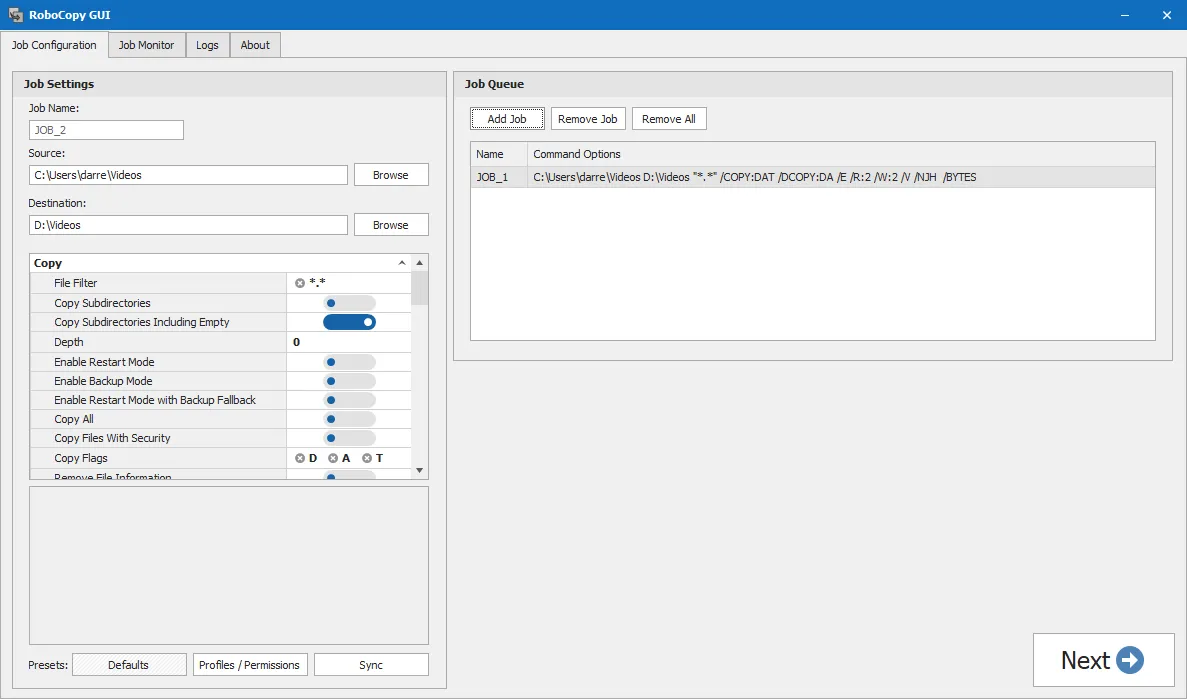Click the up arrow of the Copy settings scrollbar

click(x=420, y=261)
